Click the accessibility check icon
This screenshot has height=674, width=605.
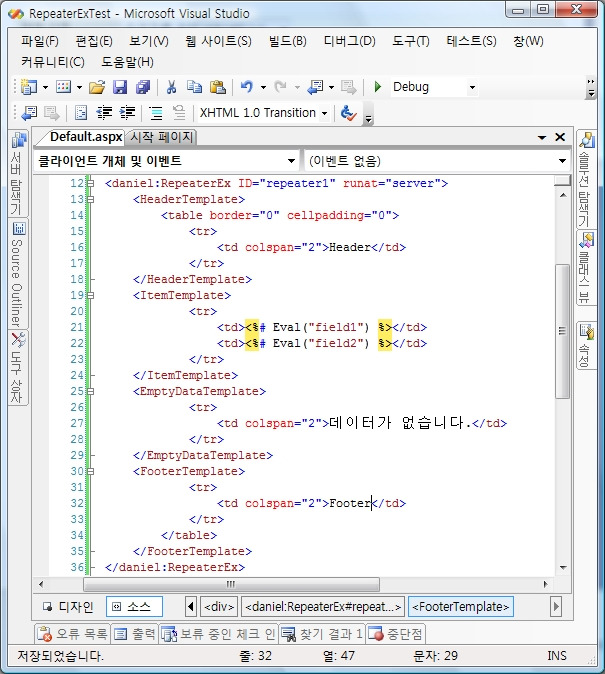348,113
